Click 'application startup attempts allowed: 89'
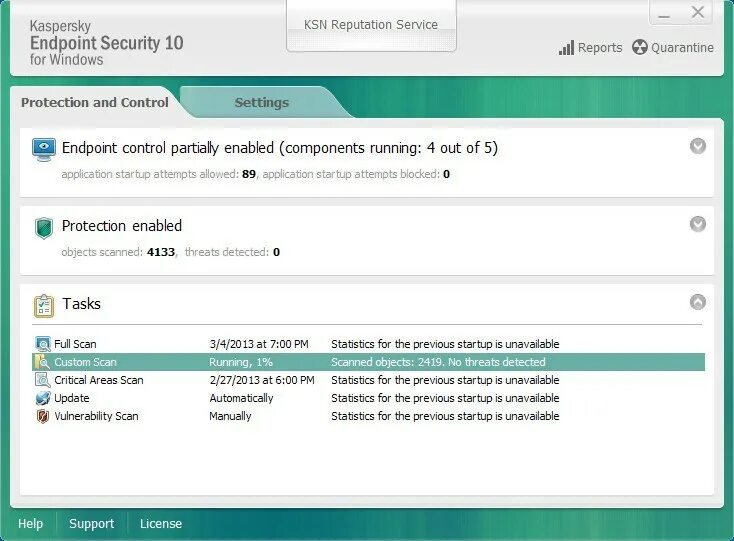This screenshot has height=541, width=734. click(x=159, y=174)
